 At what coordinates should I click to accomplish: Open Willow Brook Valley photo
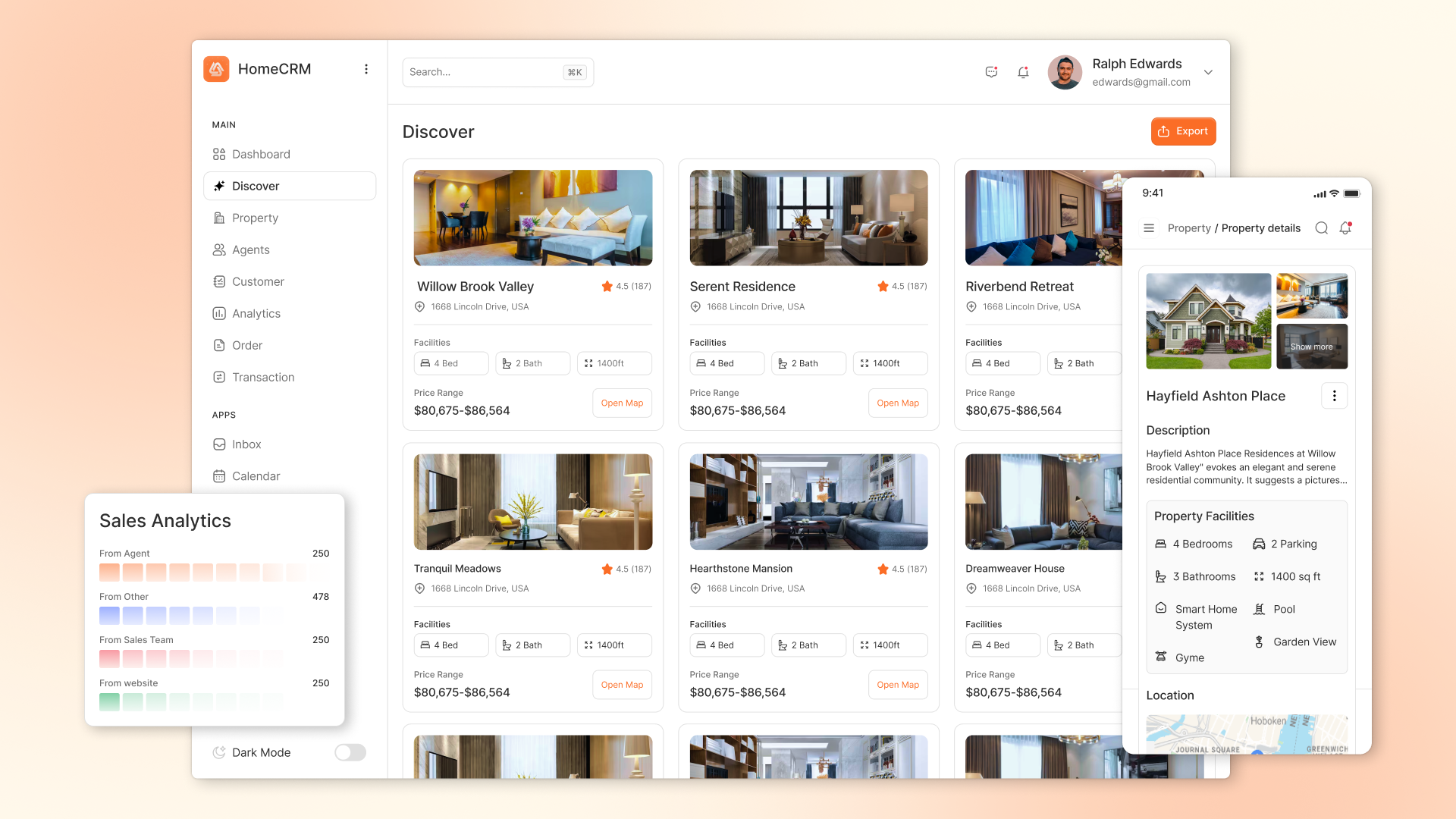(533, 218)
